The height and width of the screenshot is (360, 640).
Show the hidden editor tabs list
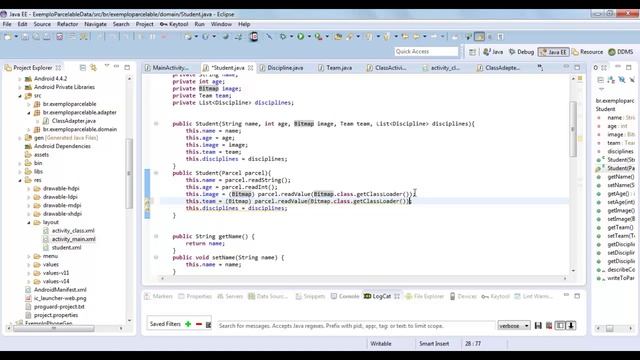click(540, 67)
